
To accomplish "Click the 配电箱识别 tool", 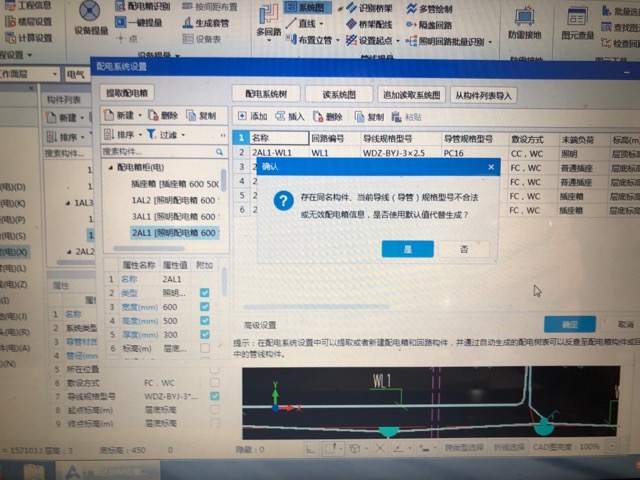I will point(142,6).
